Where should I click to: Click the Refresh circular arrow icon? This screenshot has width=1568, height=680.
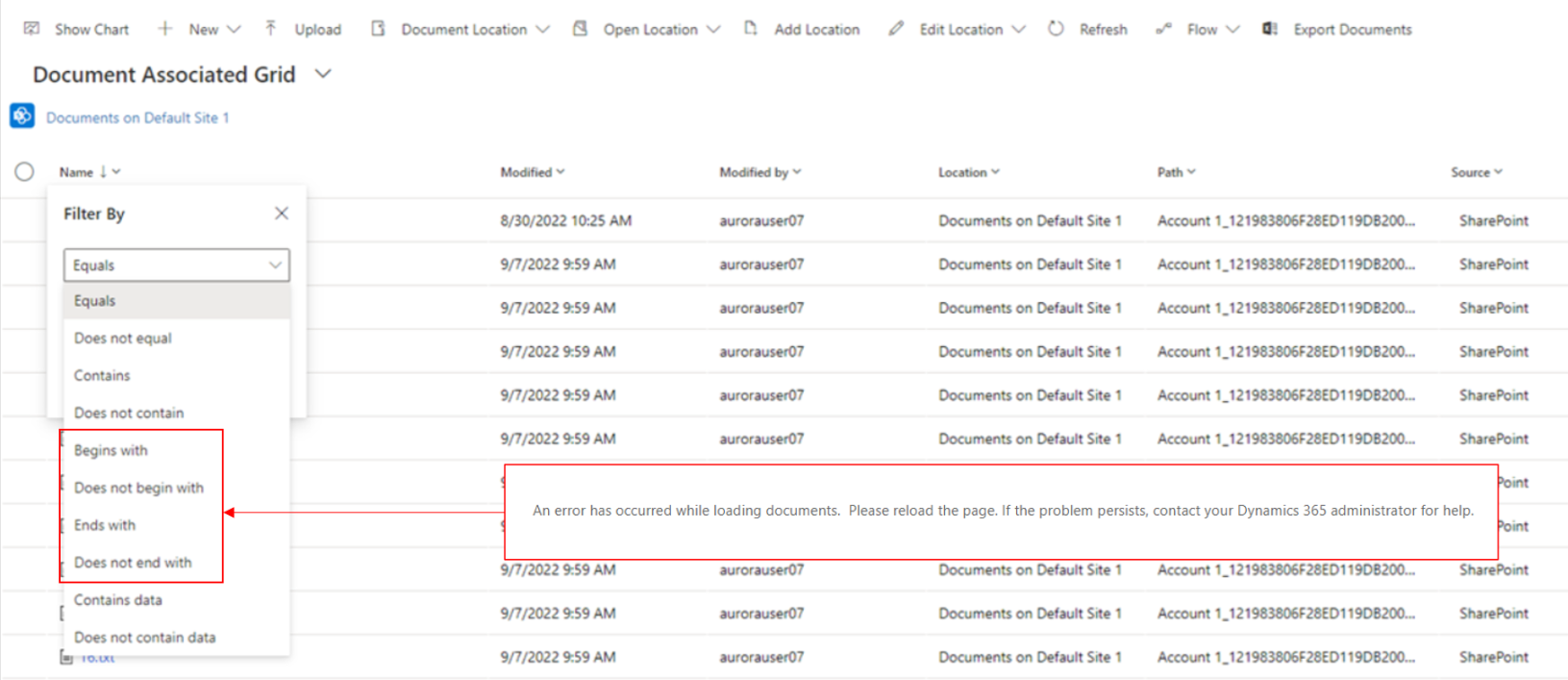pos(1056,29)
